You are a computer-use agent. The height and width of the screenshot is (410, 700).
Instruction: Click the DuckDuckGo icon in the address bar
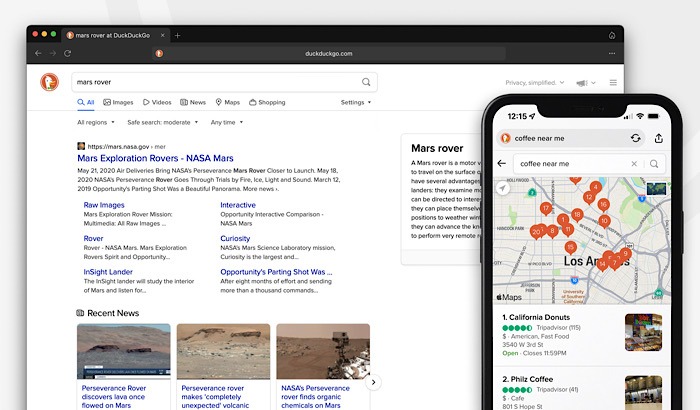pos(159,54)
